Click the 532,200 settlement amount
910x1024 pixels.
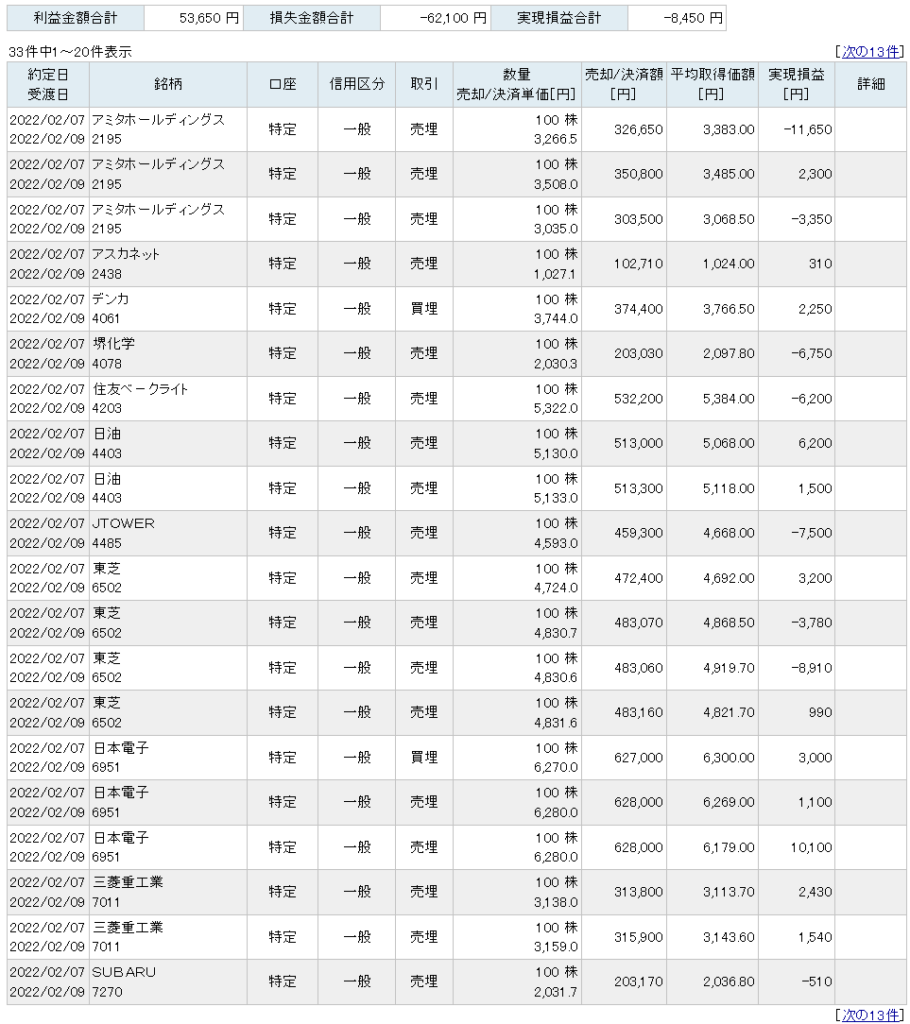[638, 399]
